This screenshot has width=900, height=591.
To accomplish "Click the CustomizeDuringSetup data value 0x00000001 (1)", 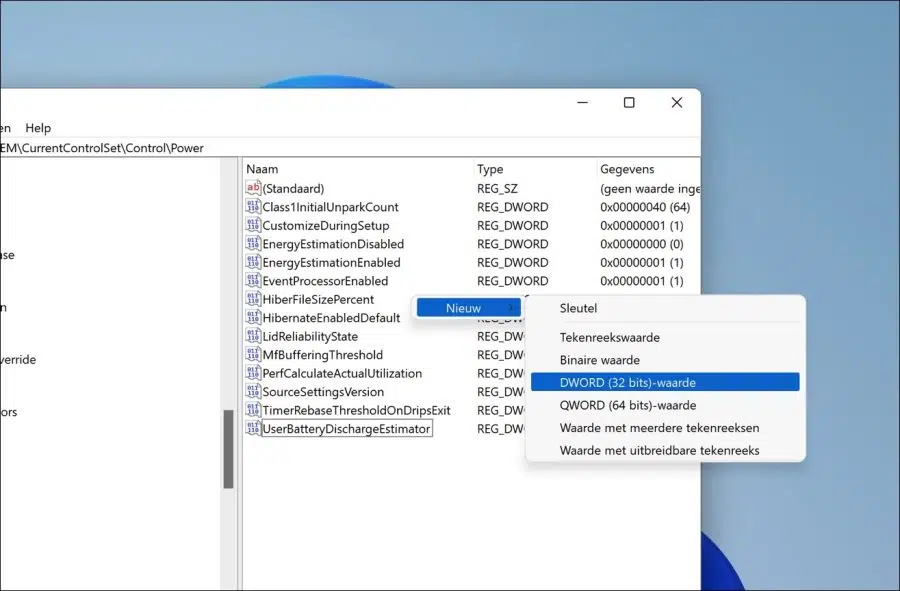I will tap(642, 225).
